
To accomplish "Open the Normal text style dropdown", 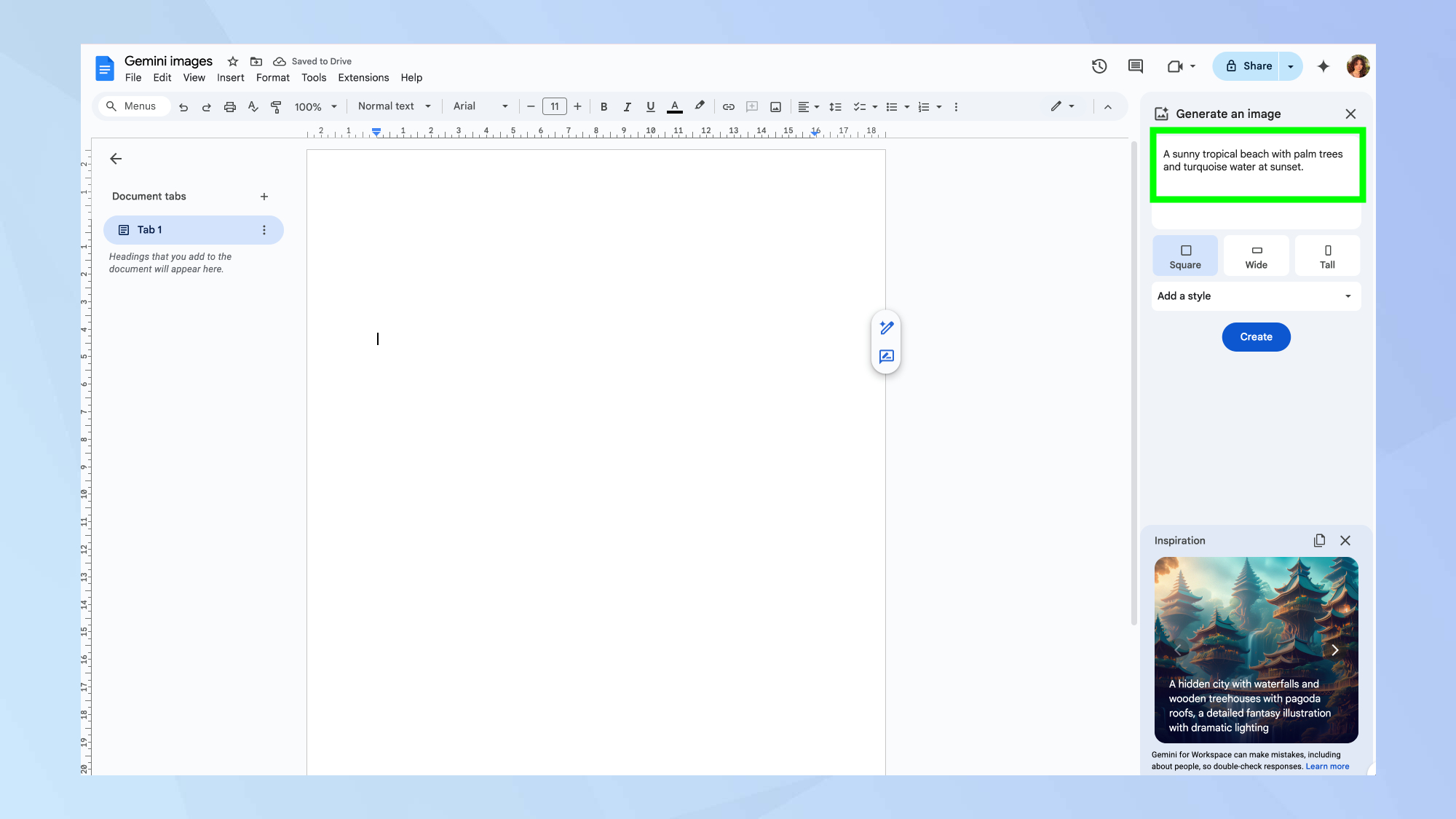I will (x=394, y=106).
